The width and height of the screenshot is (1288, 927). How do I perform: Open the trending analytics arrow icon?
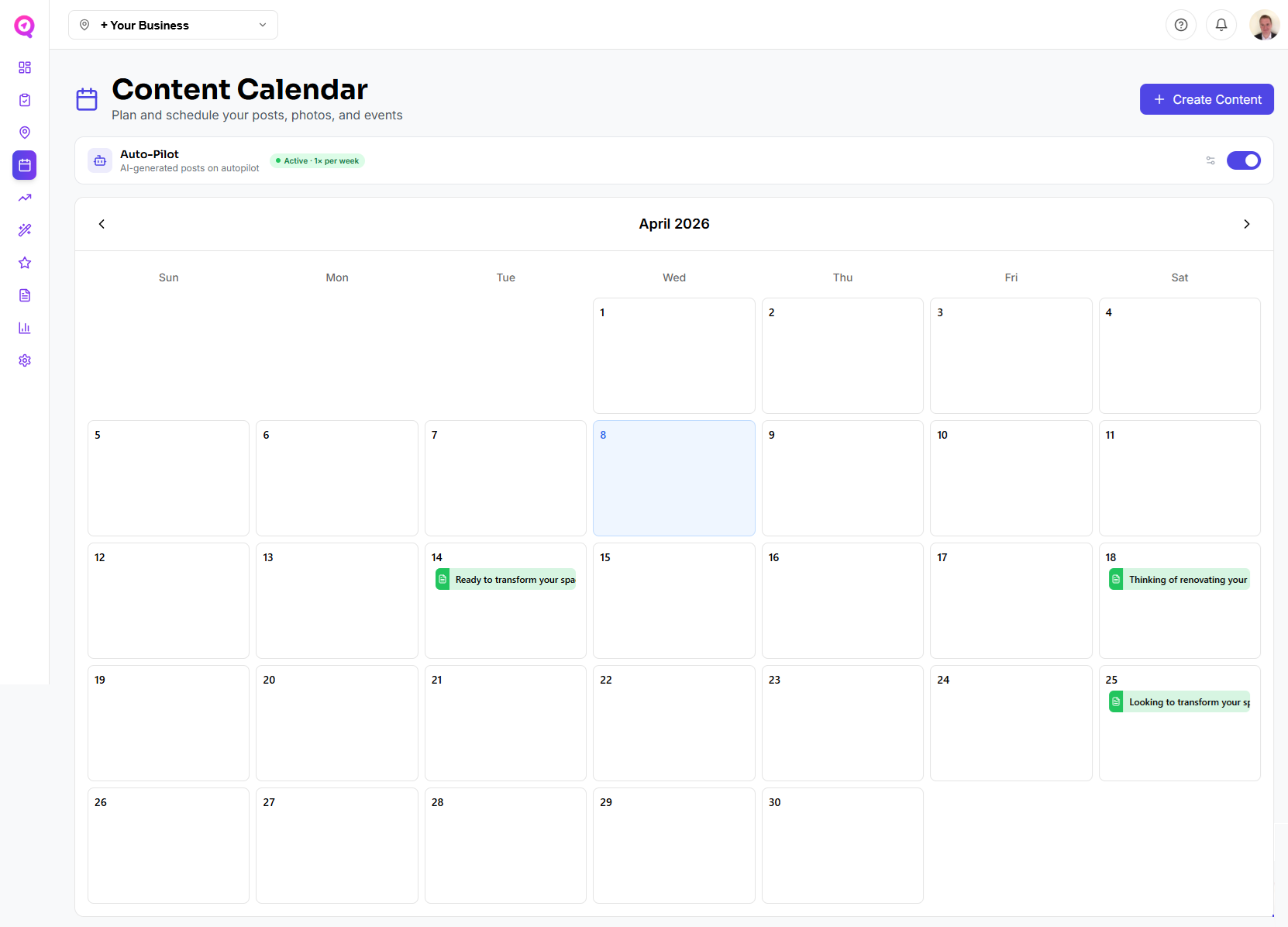point(25,198)
